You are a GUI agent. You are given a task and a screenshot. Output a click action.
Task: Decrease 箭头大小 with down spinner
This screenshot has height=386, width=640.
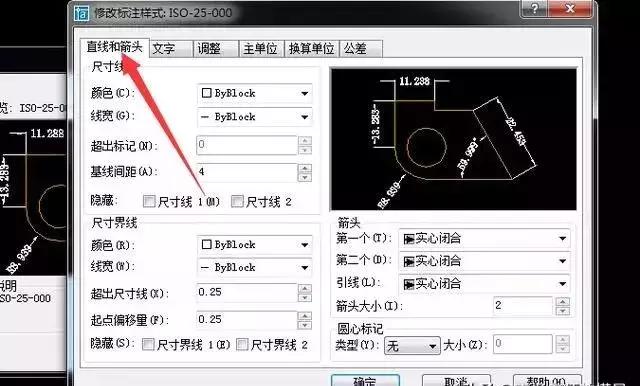(x=563, y=311)
